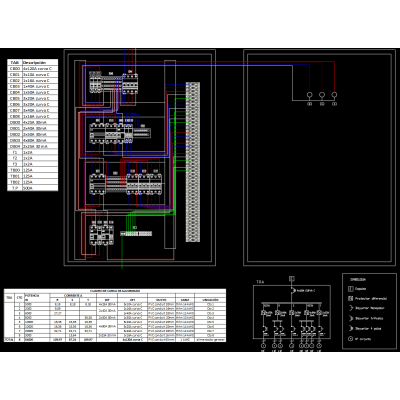The width and height of the screenshot is (400, 400).
Task: Click the "TAB" column header
Action: point(15,62)
